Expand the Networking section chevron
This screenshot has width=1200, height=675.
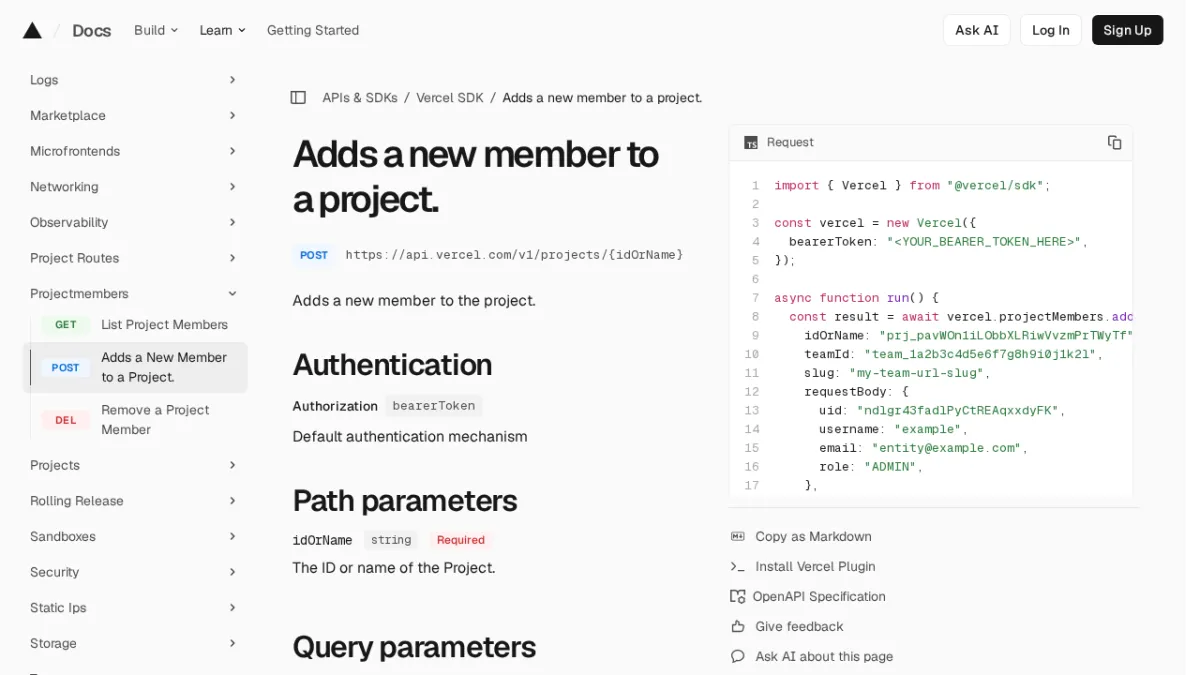[232, 187]
